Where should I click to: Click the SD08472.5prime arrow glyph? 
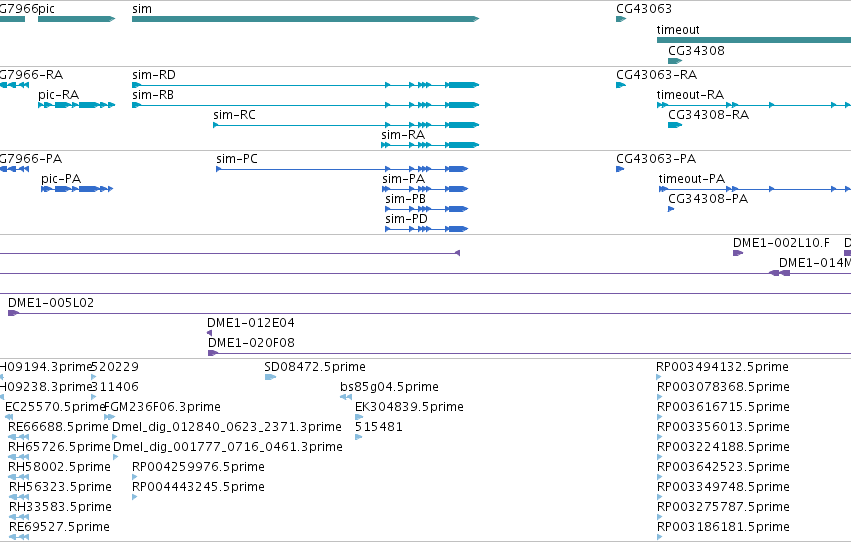click(x=270, y=377)
